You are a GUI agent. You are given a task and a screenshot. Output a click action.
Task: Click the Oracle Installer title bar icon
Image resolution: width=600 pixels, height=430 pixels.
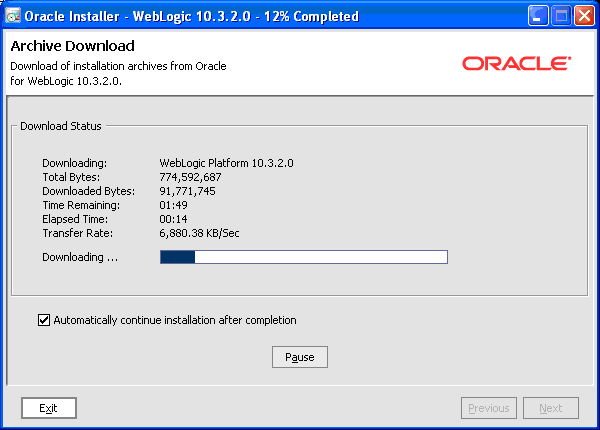click(13, 16)
